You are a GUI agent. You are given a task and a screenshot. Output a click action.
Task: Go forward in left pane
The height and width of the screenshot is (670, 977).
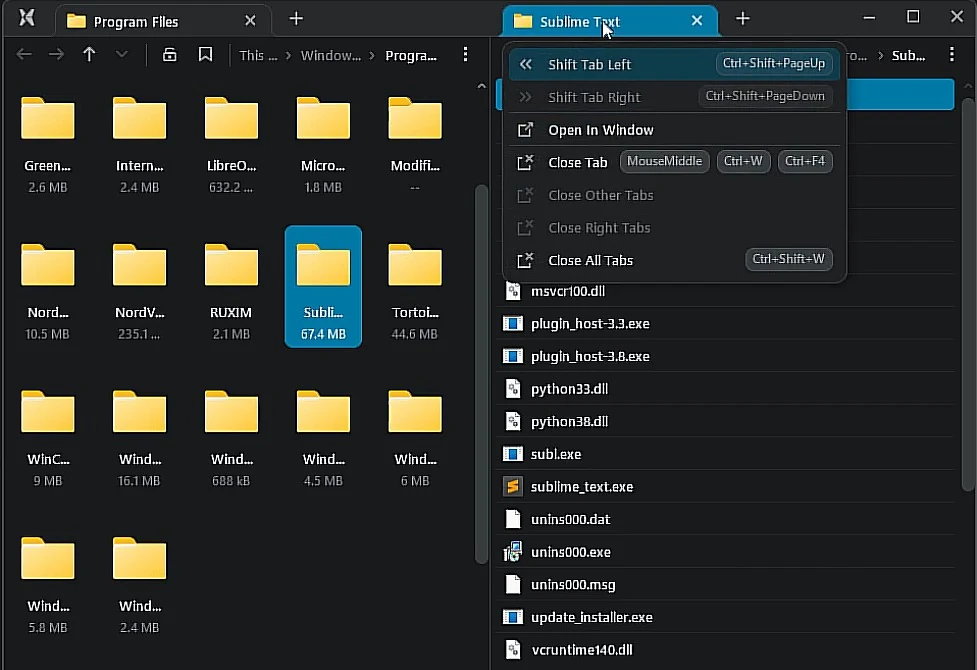56,55
